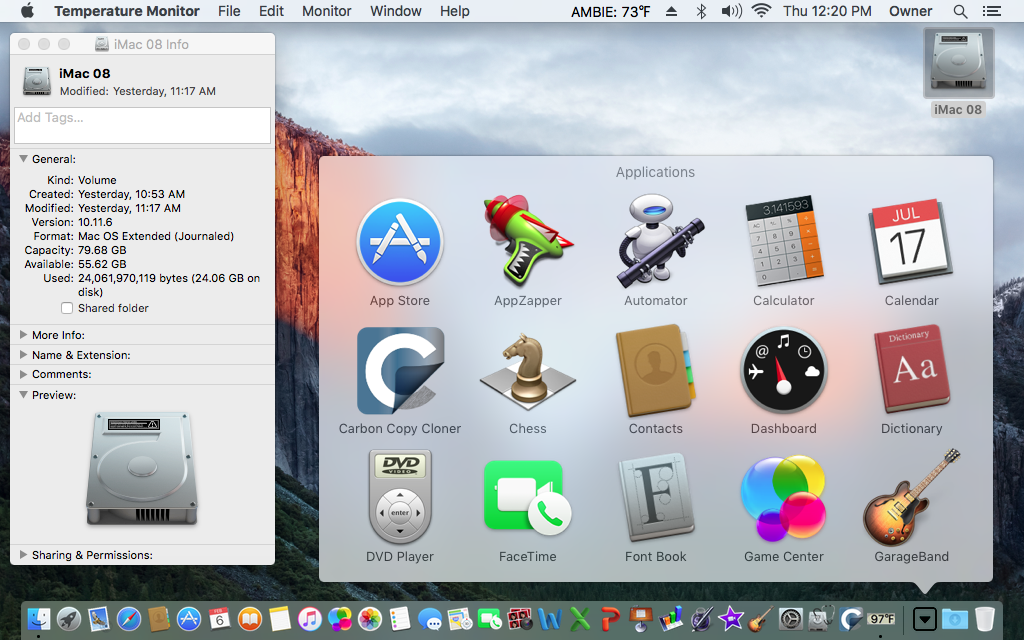Click the drive preview image in Info window
This screenshot has height=640, width=1024.
click(142, 468)
